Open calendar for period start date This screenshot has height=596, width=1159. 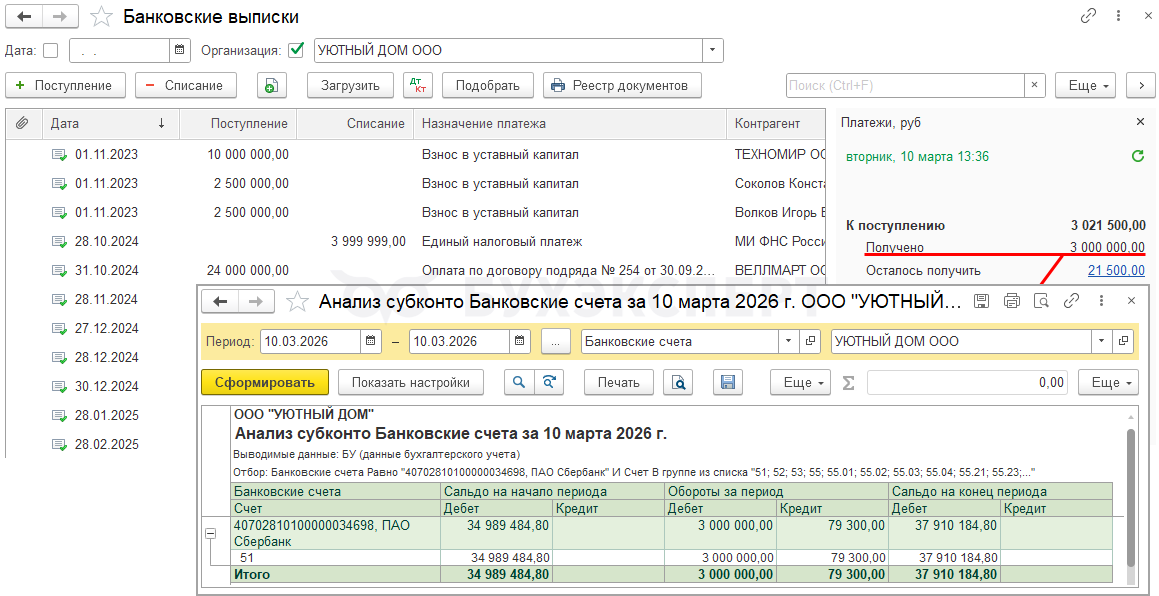pyautogui.click(x=372, y=341)
